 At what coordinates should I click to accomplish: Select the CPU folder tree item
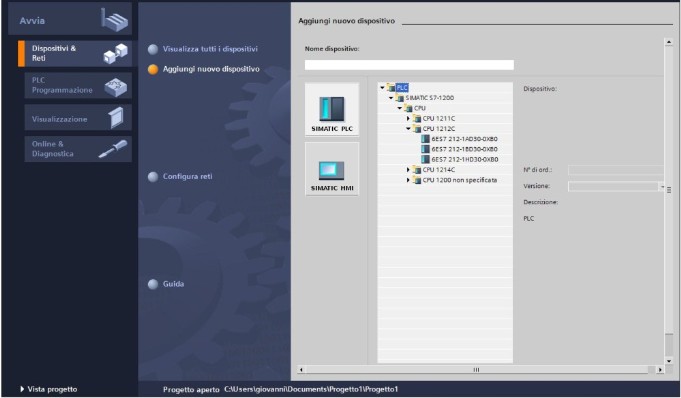[420, 108]
